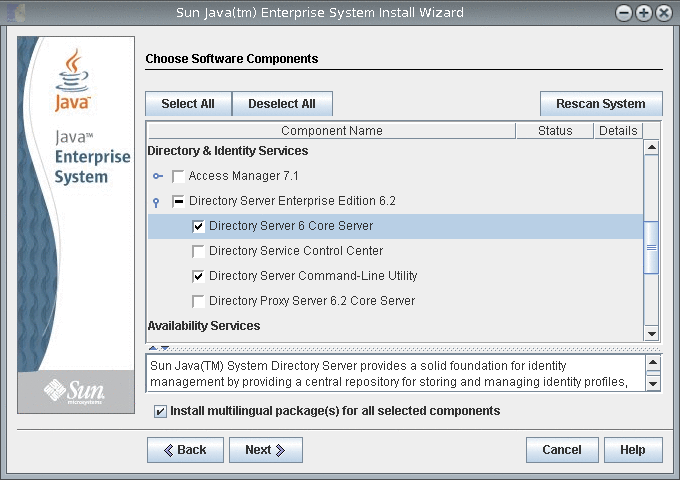Click the Directory & Identity Services heading
This screenshot has width=680, height=480.
pos(228,151)
